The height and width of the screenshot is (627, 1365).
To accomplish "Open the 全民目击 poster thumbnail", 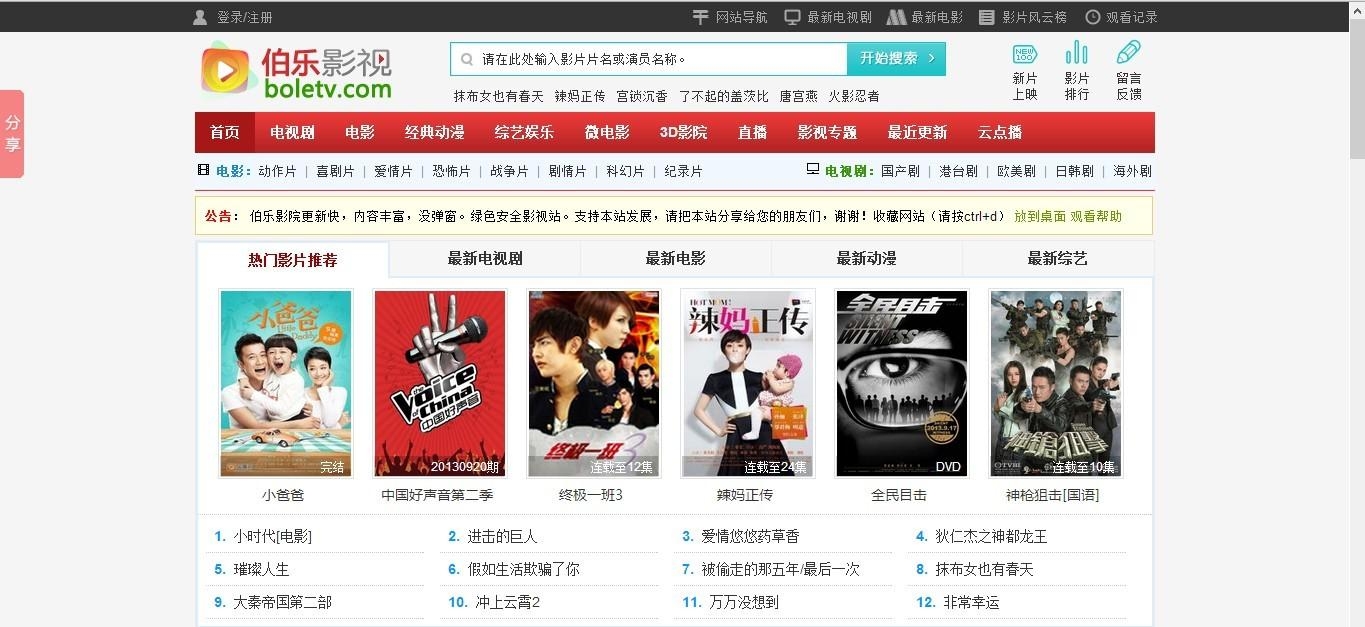I will coord(902,383).
